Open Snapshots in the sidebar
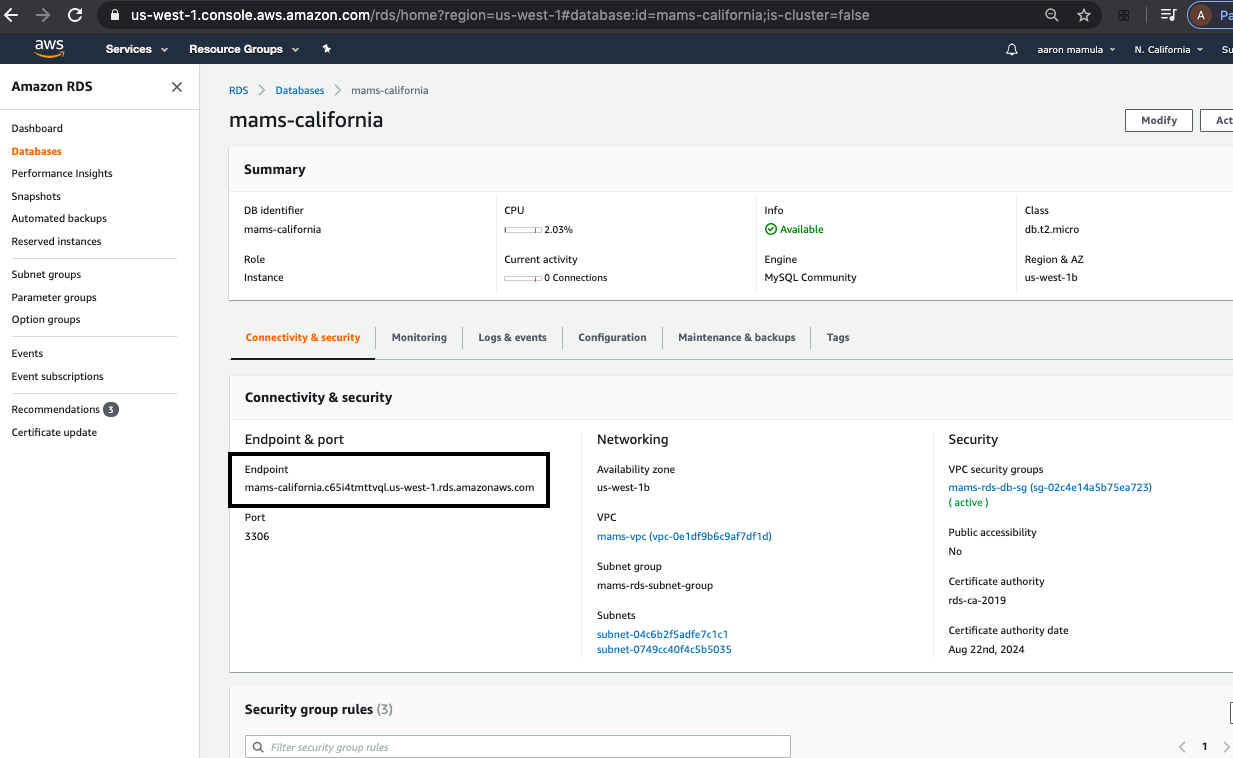Viewport: 1233px width, 758px height. tap(36, 196)
